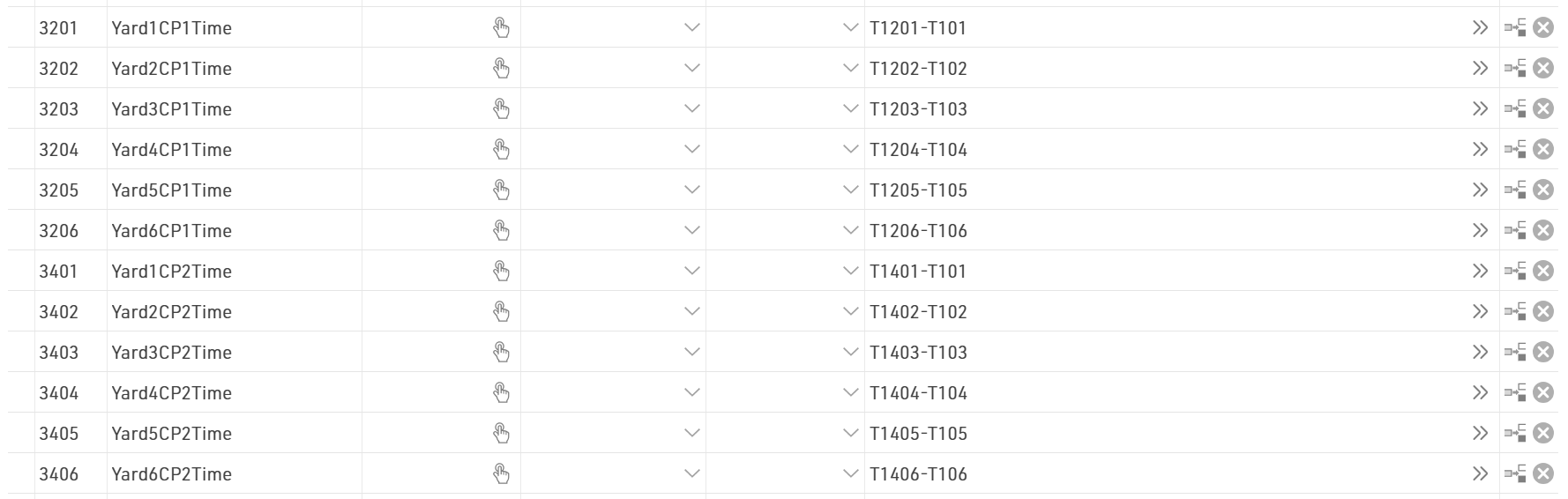Open the second dropdown in the Yard6CP2Time row
The image size is (1568, 499).
coord(850,474)
